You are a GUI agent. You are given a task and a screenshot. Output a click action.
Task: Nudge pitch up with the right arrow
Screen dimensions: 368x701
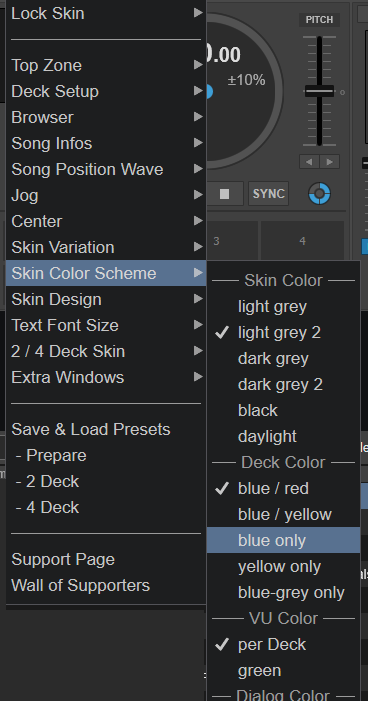(330, 161)
